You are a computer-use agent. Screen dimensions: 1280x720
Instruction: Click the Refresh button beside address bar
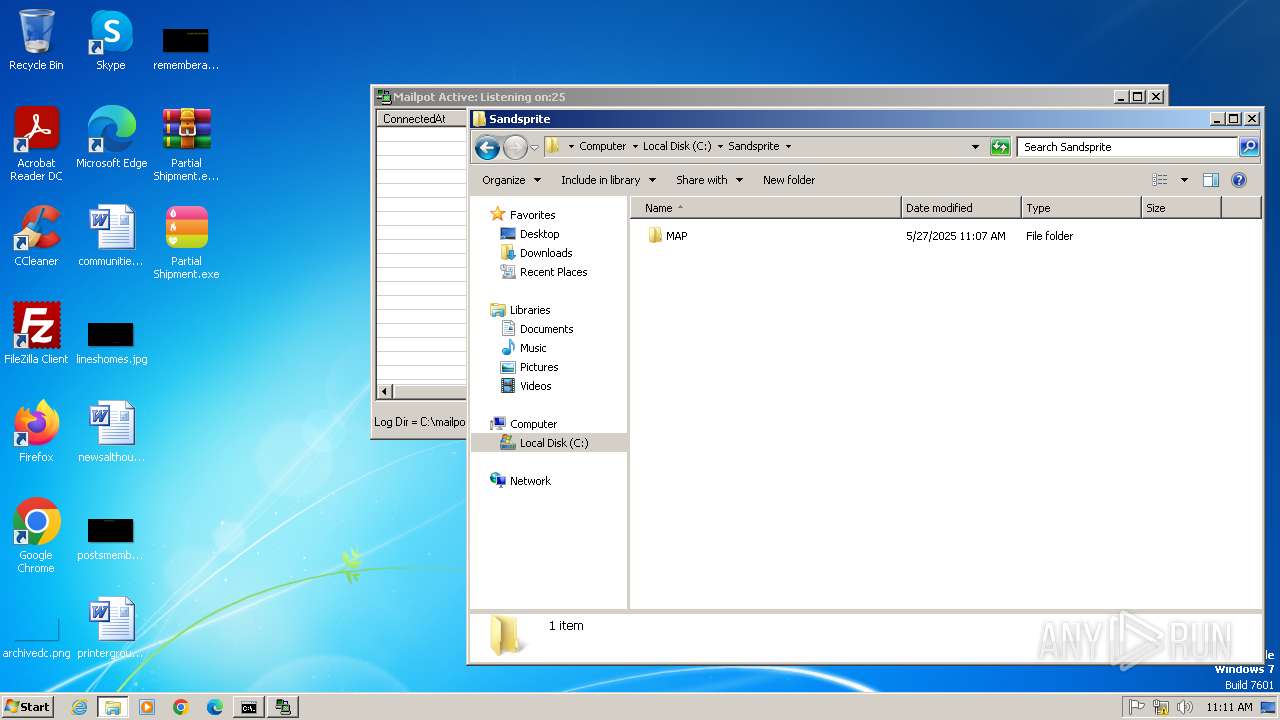(x=1000, y=147)
